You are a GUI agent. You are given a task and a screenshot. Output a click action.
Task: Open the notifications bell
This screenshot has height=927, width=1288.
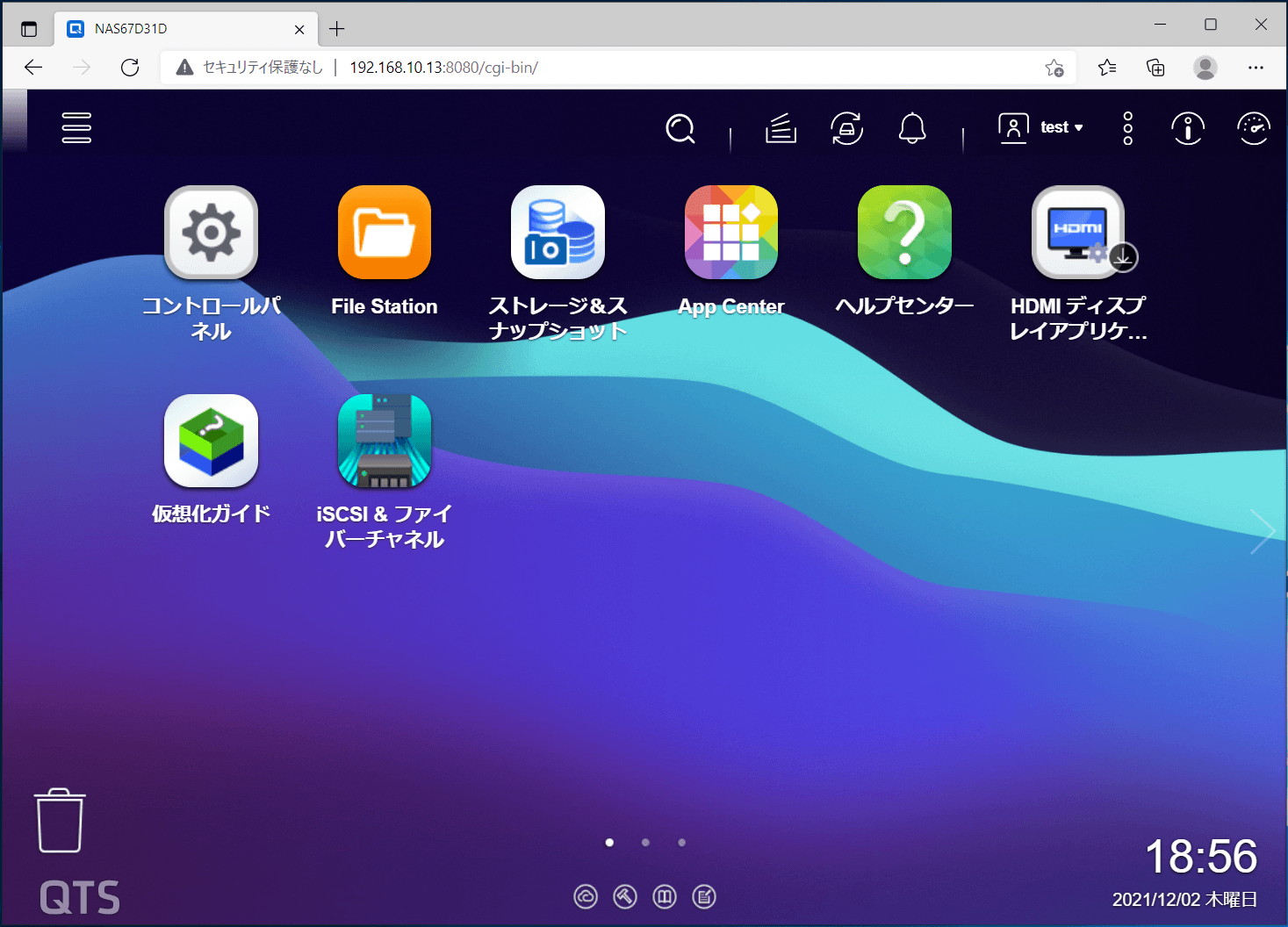click(x=912, y=128)
